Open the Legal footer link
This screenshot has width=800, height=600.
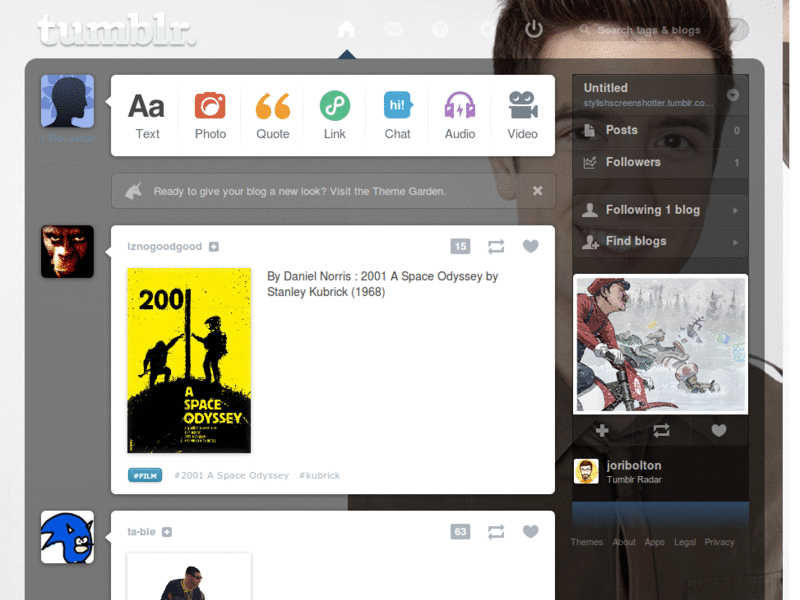(x=685, y=542)
